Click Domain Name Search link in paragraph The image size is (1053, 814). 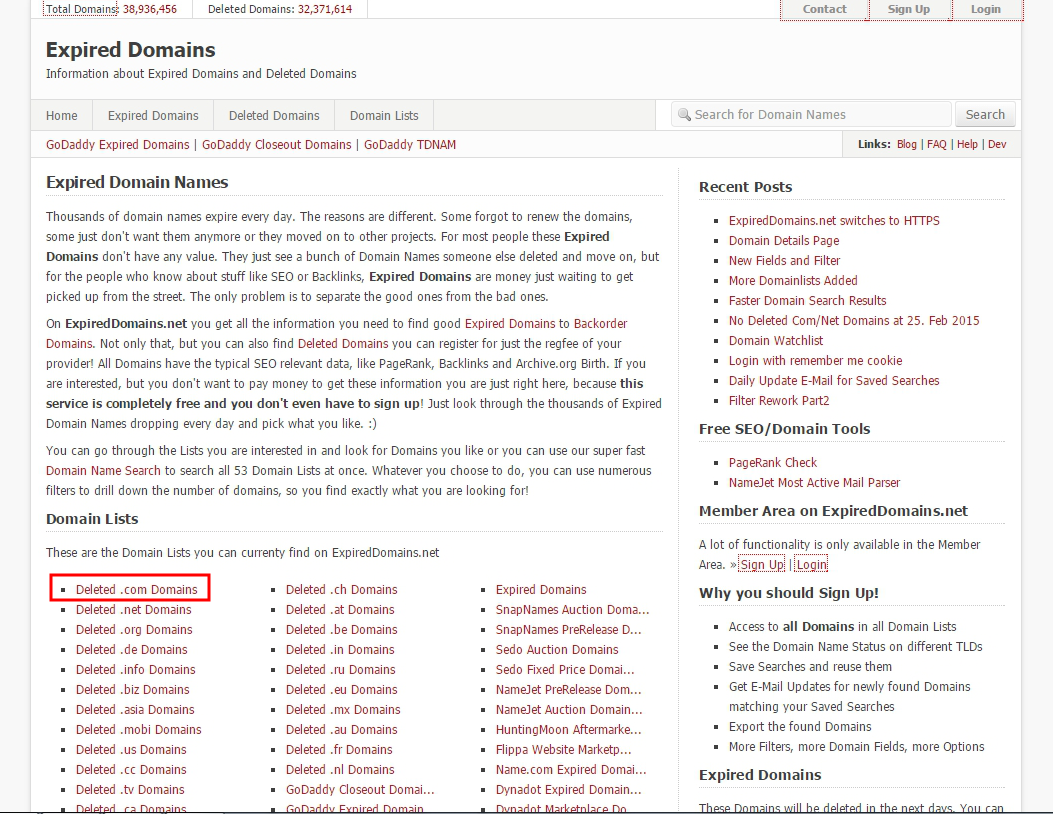pyautogui.click(x=103, y=470)
